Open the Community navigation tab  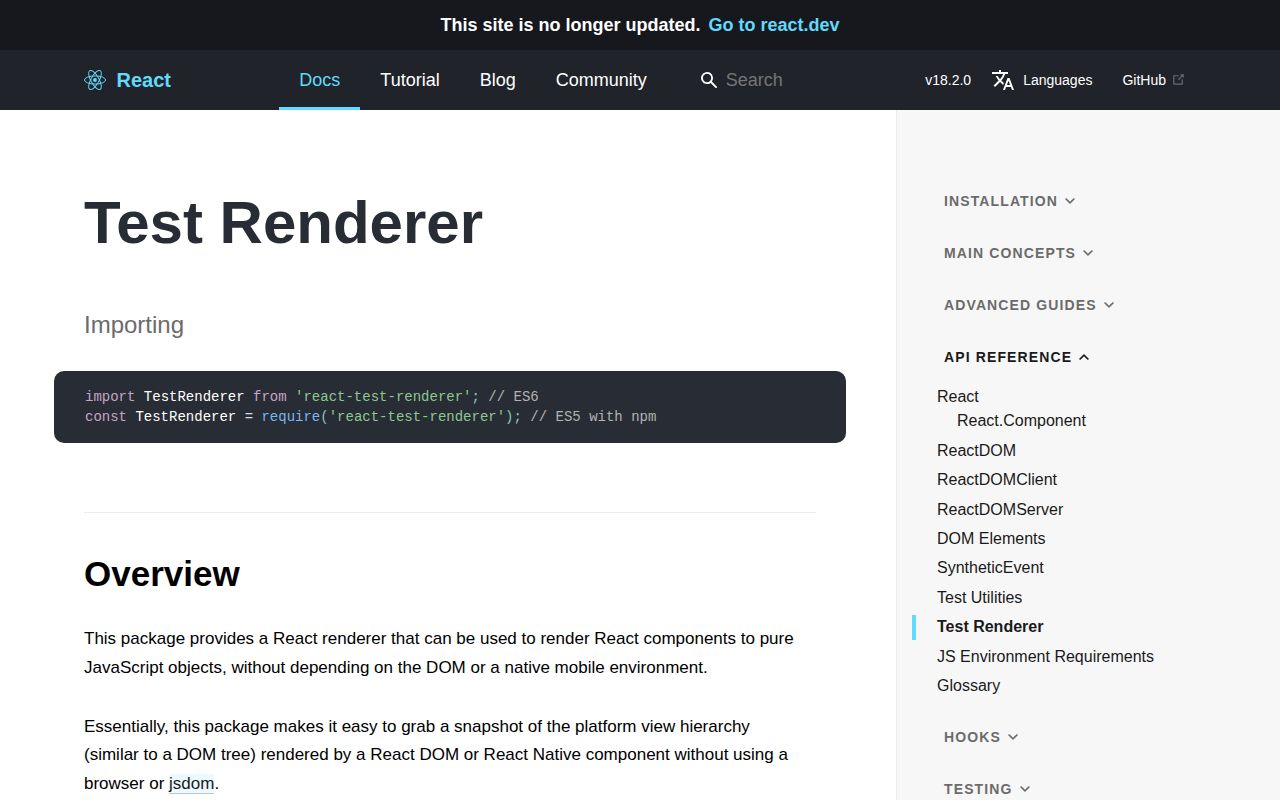(601, 80)
